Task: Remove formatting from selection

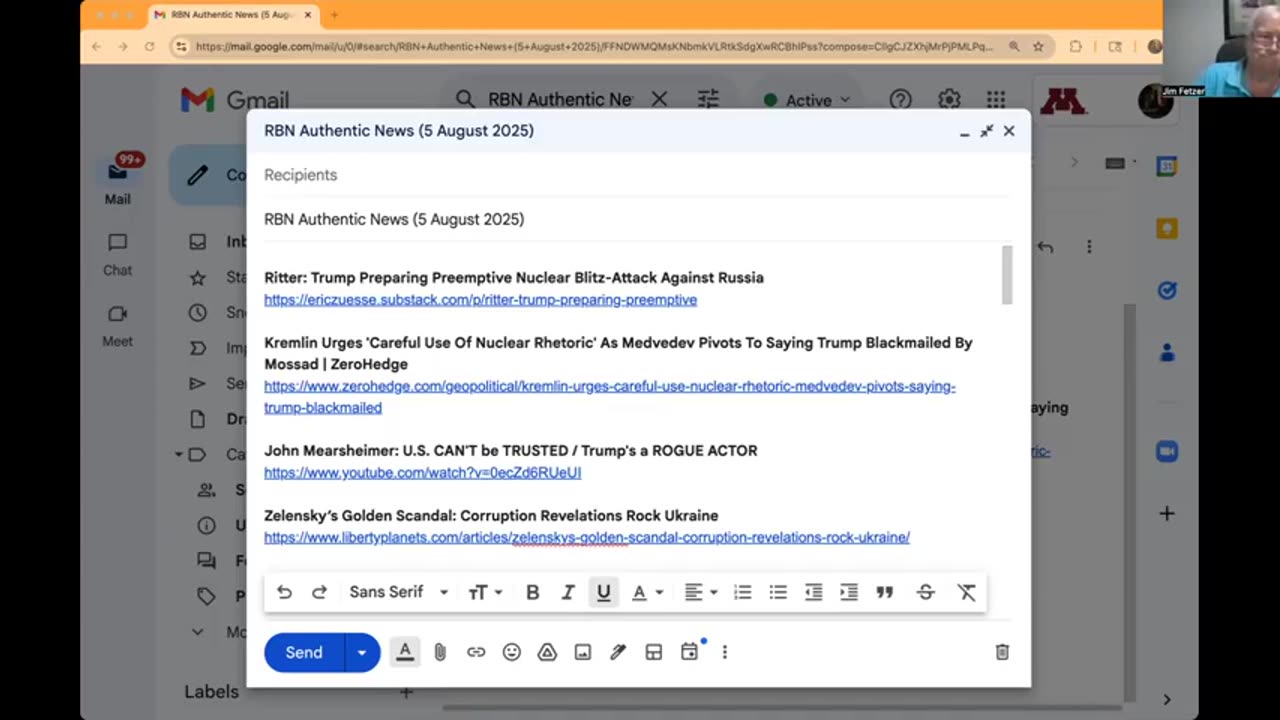Action: (x=966, y=592)
